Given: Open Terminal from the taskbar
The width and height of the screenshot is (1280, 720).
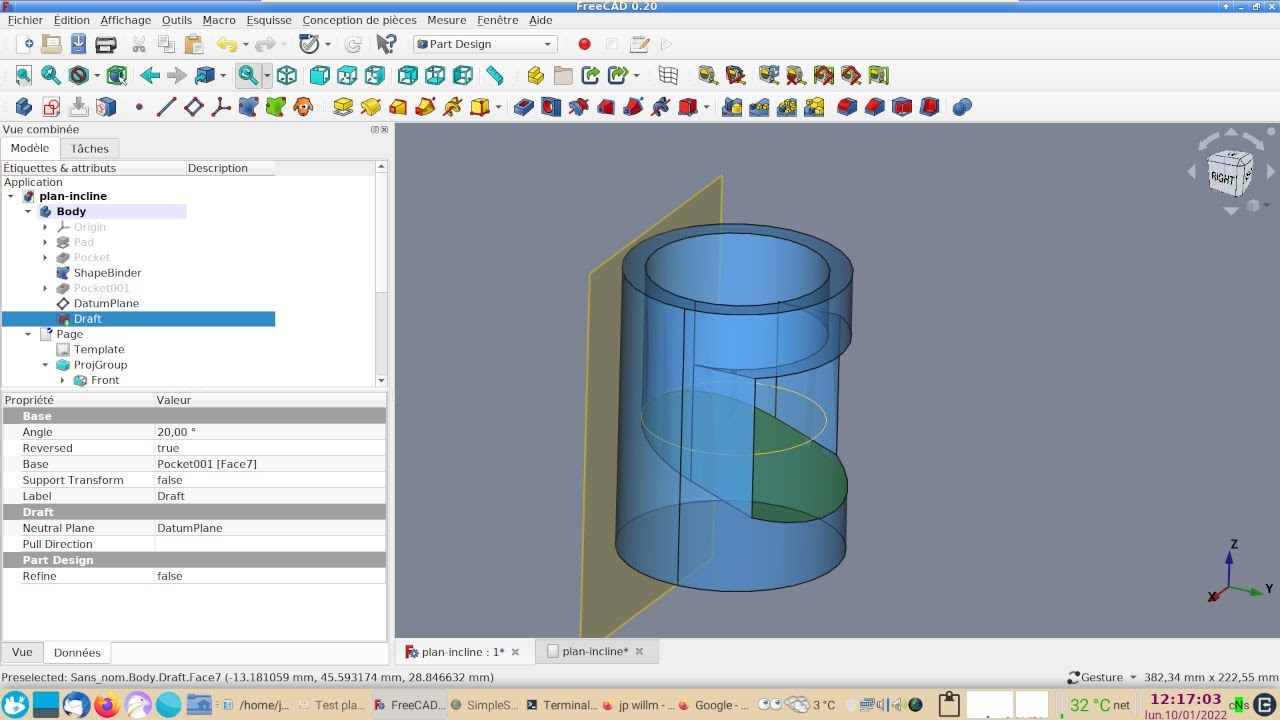Looking at the screenshot, I should click(561, 705).
